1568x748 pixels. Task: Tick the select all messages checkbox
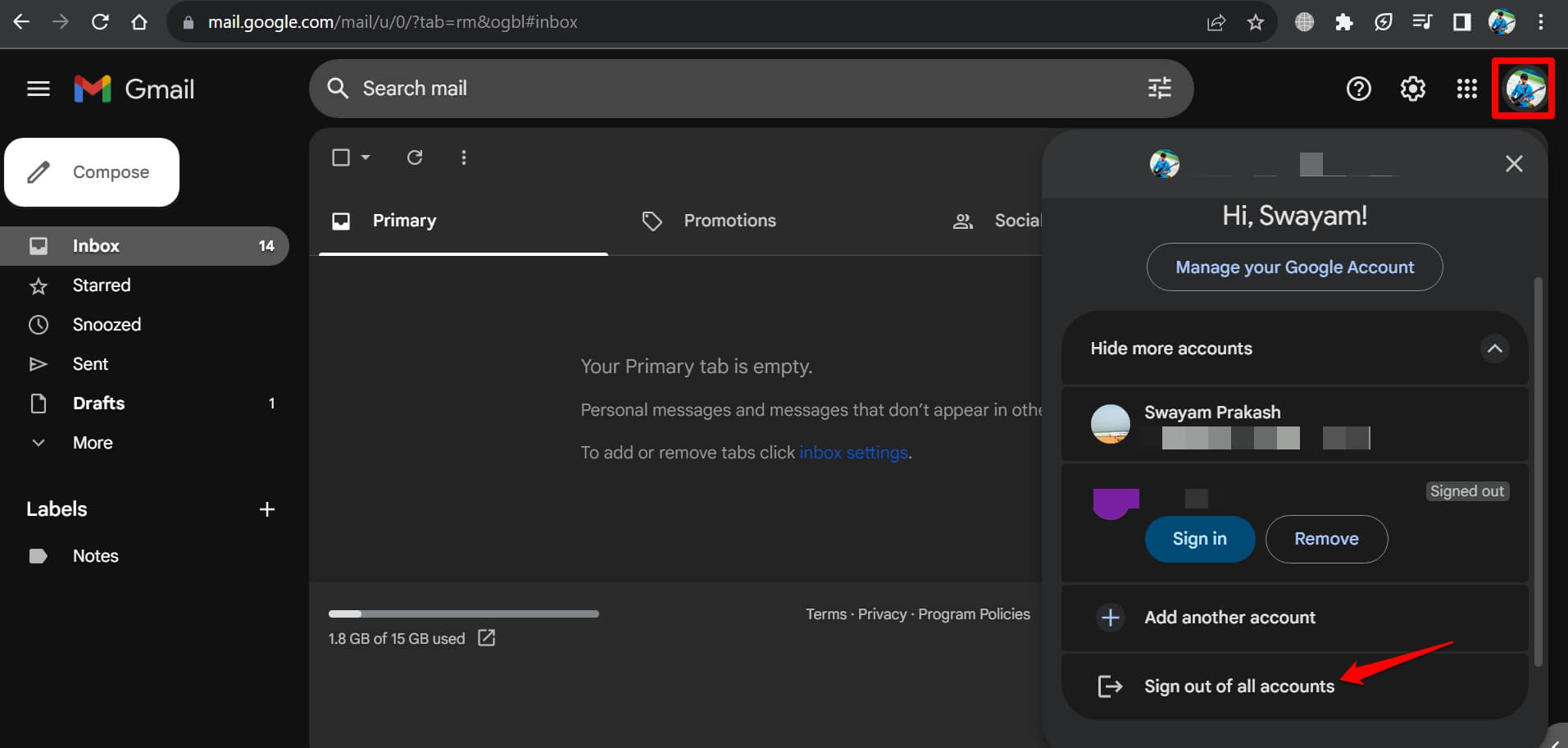point(341,157)
